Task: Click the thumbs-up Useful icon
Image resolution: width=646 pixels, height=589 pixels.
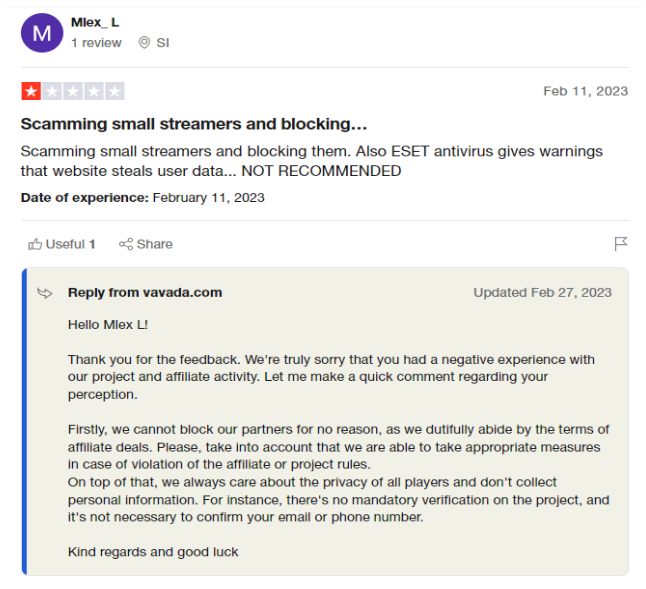Action: (x=35, y=244)
